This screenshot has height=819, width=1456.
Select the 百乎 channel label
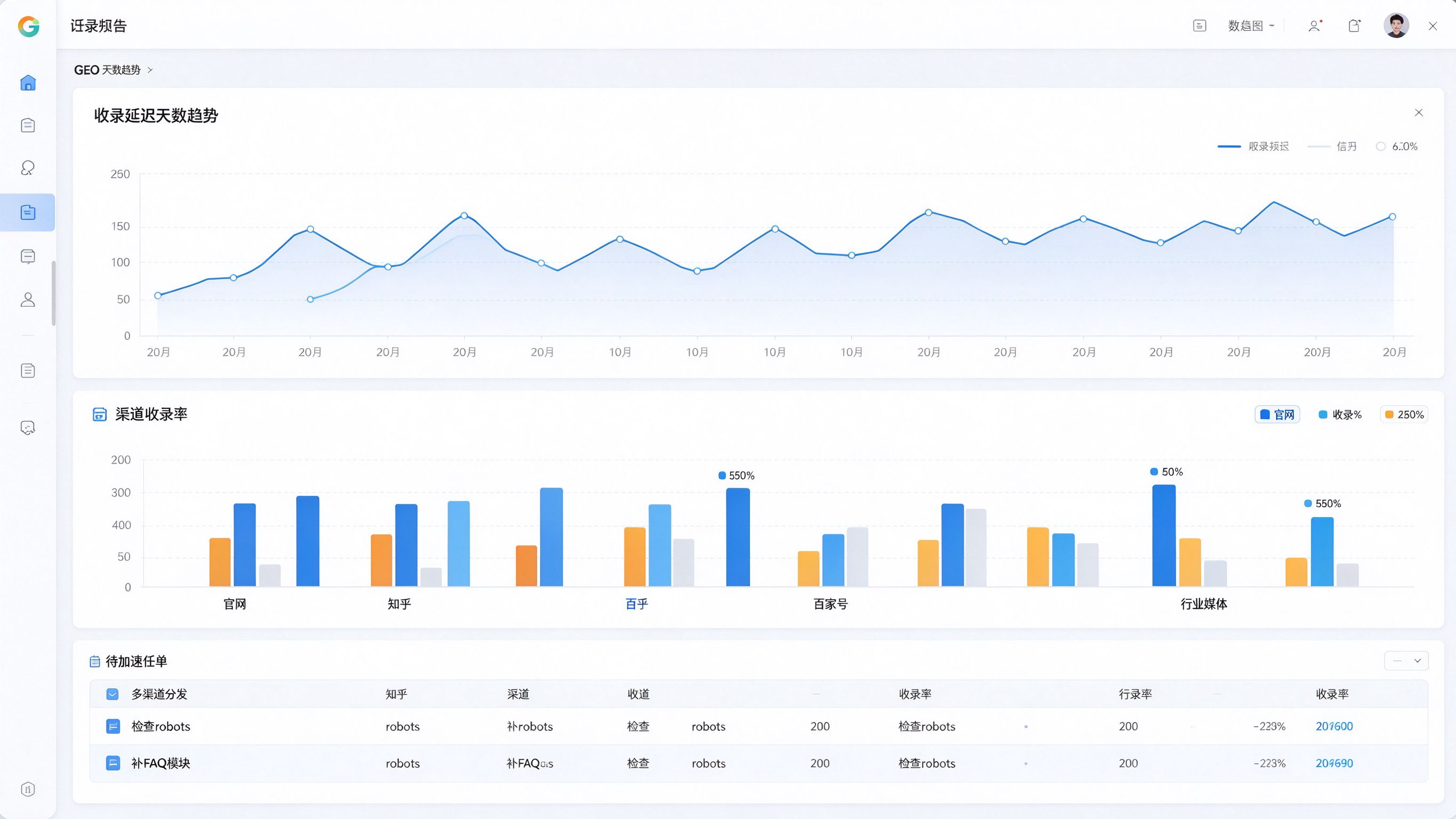[x=636, y=604]
